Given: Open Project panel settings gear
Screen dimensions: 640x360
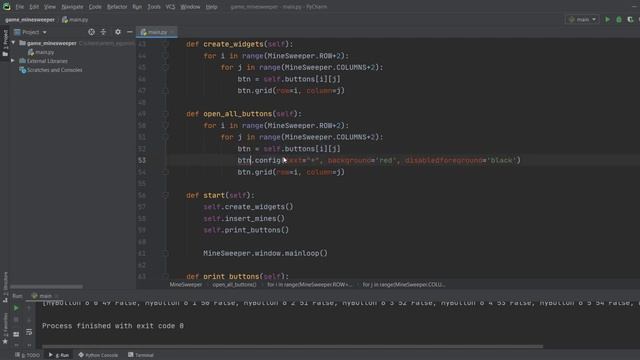Looking at the screenshot, I should (118, 32).
